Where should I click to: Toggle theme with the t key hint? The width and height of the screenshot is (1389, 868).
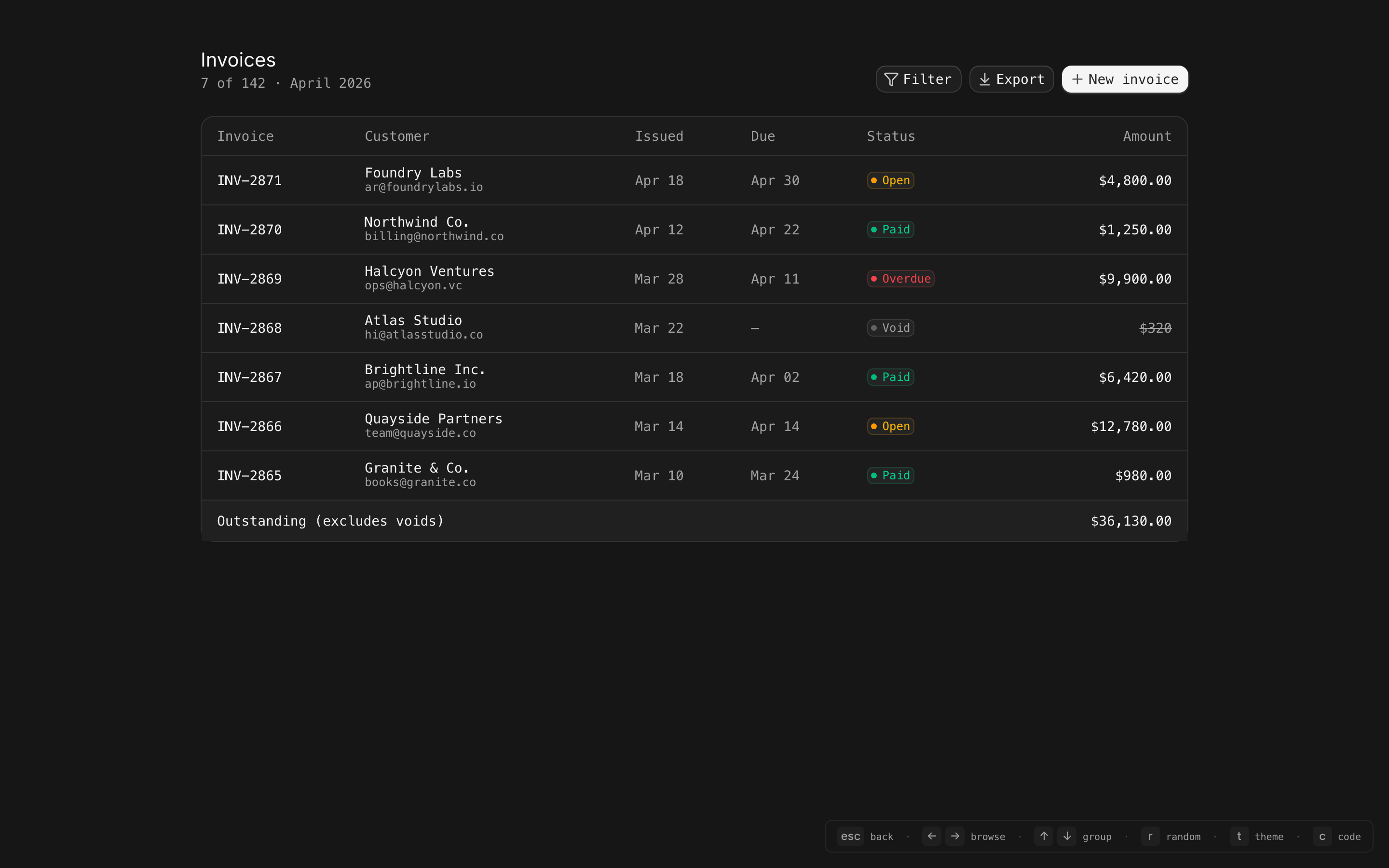(1239, 837)
